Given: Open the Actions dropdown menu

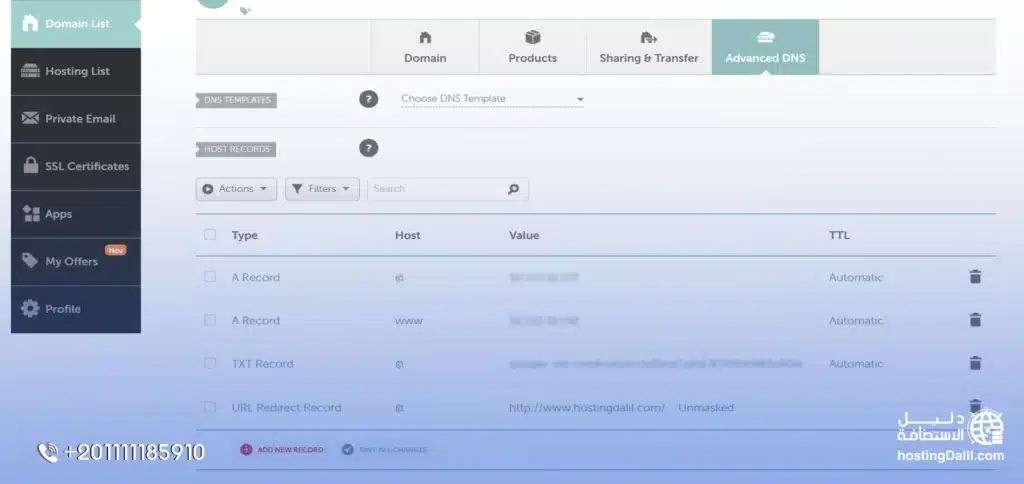Looking at the screenshot, I should 236,189.
